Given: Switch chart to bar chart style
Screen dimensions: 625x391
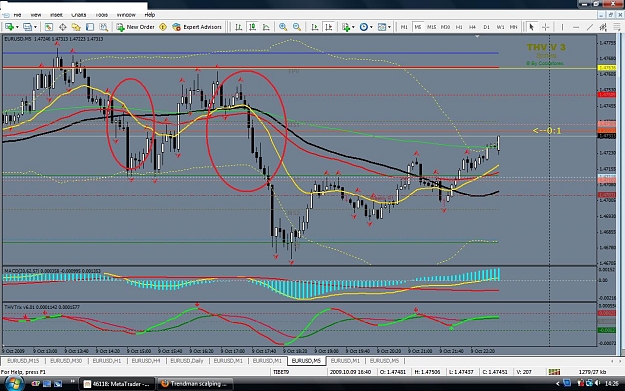Looking at the screenshot, I should [x=238, y=27].
